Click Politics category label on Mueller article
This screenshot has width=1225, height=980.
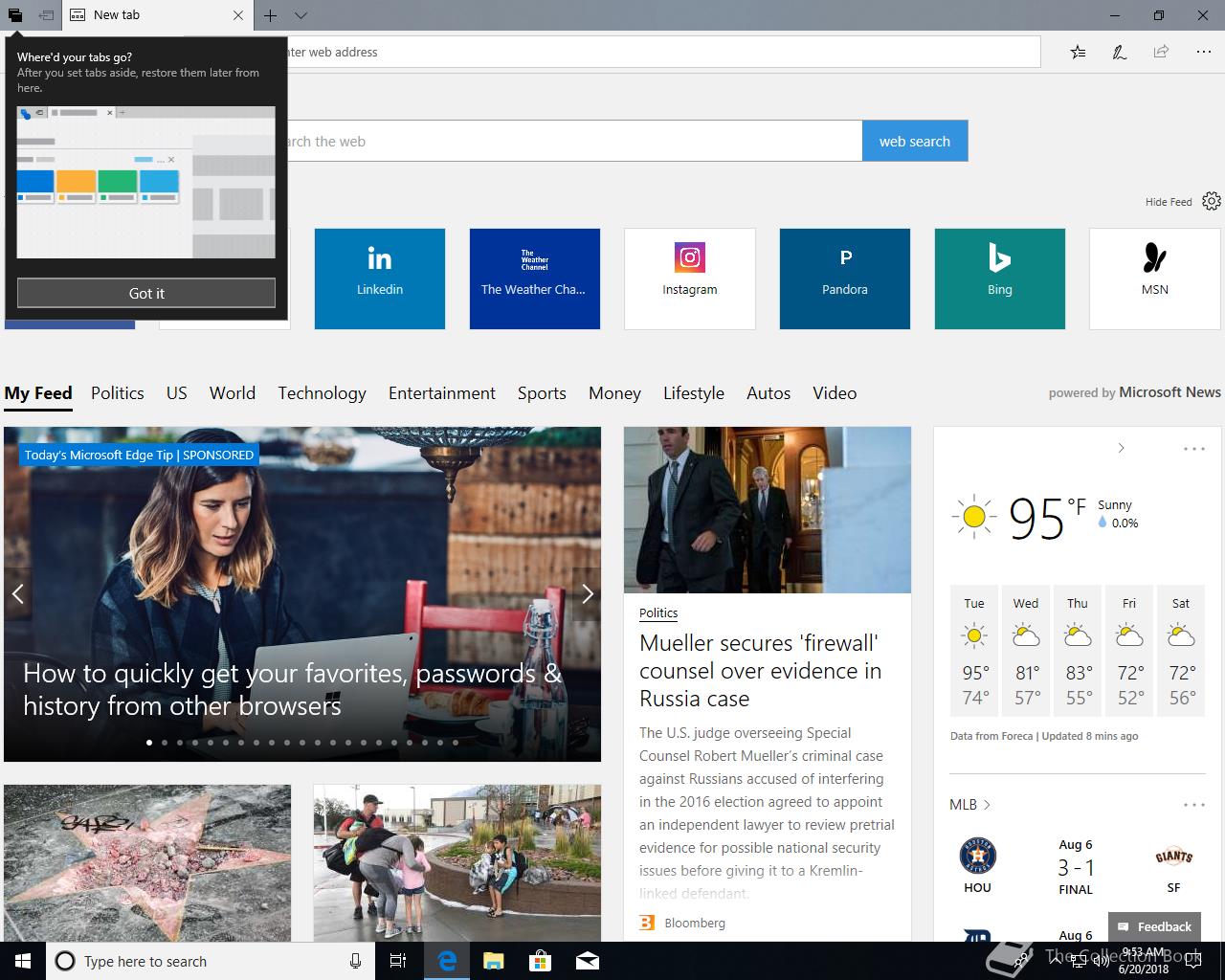658,613
